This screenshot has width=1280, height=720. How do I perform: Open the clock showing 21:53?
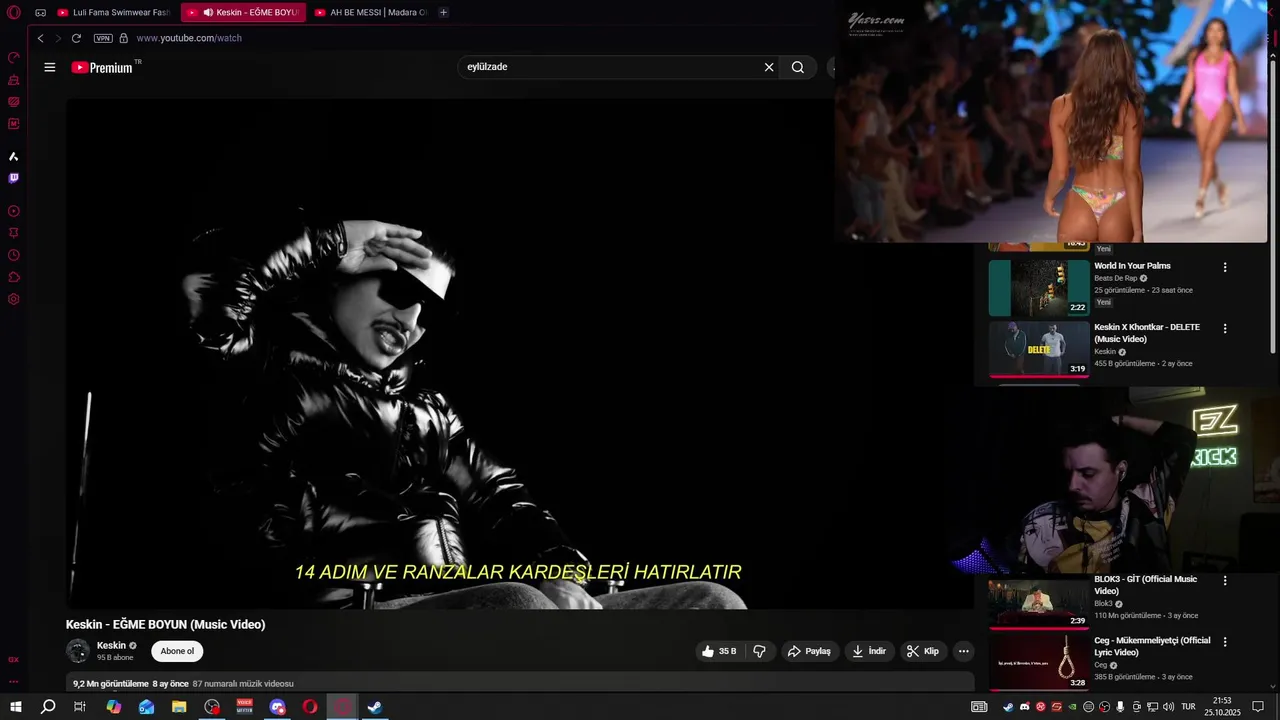pyautogui.click(x=1222, y=707)
